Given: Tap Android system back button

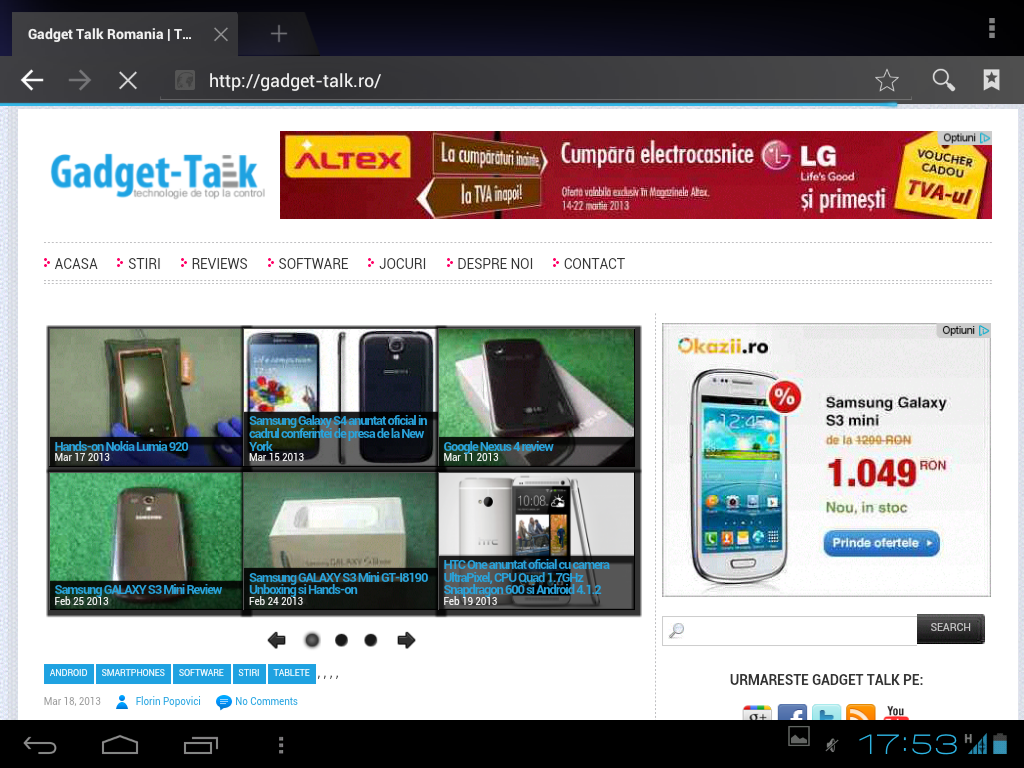Looking at the screenshot, I should click(40, 744).
